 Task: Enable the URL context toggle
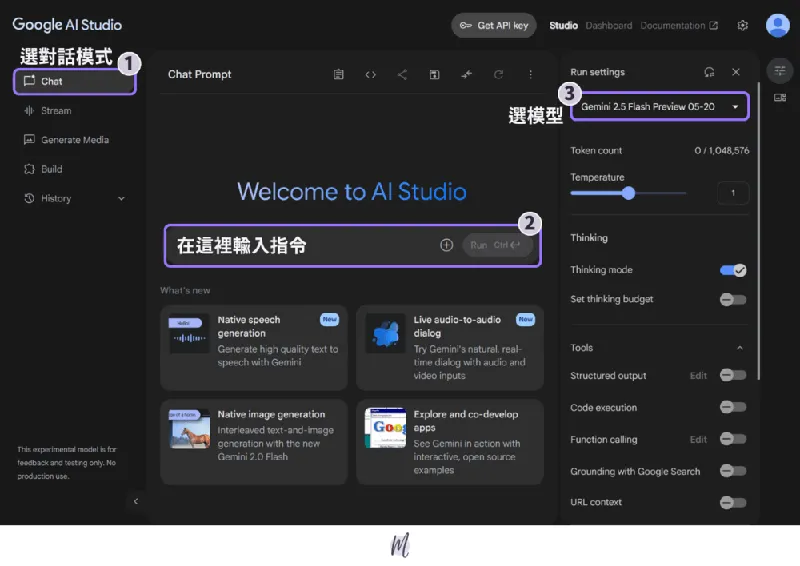pos(733,503)
